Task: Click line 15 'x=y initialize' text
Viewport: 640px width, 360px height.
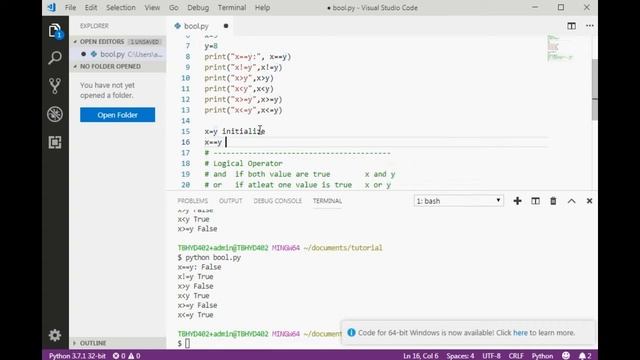Action: point(235,131)
